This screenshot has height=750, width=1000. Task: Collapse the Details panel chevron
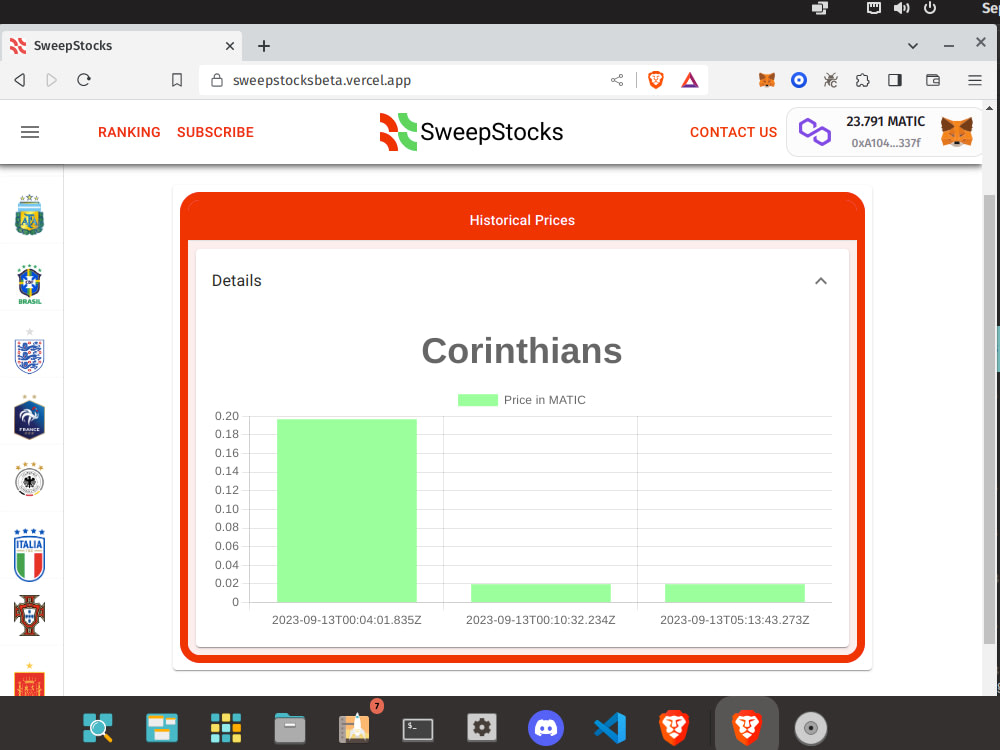point(821,281)
